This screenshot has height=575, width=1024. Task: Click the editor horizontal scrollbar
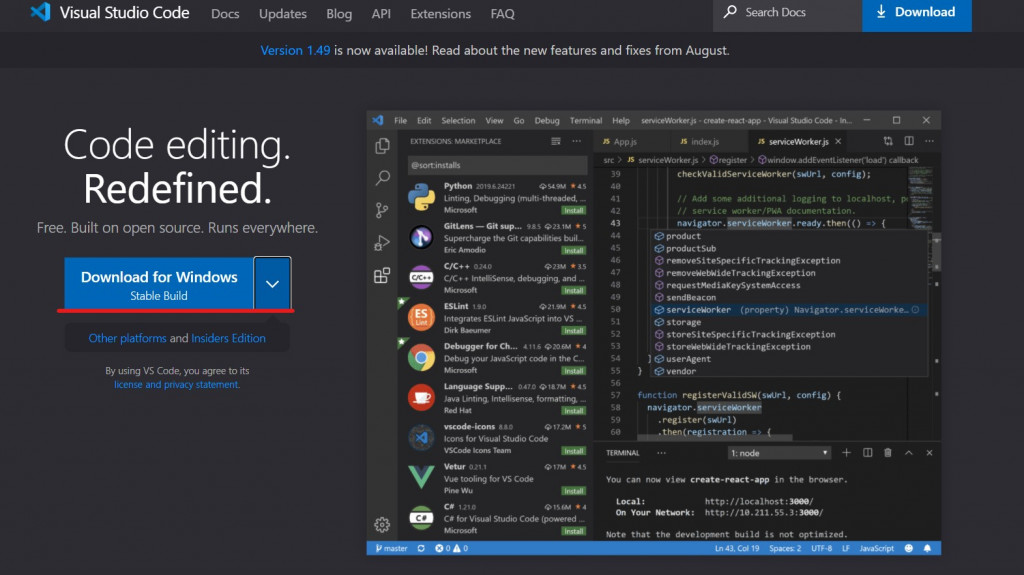[715, 437]
